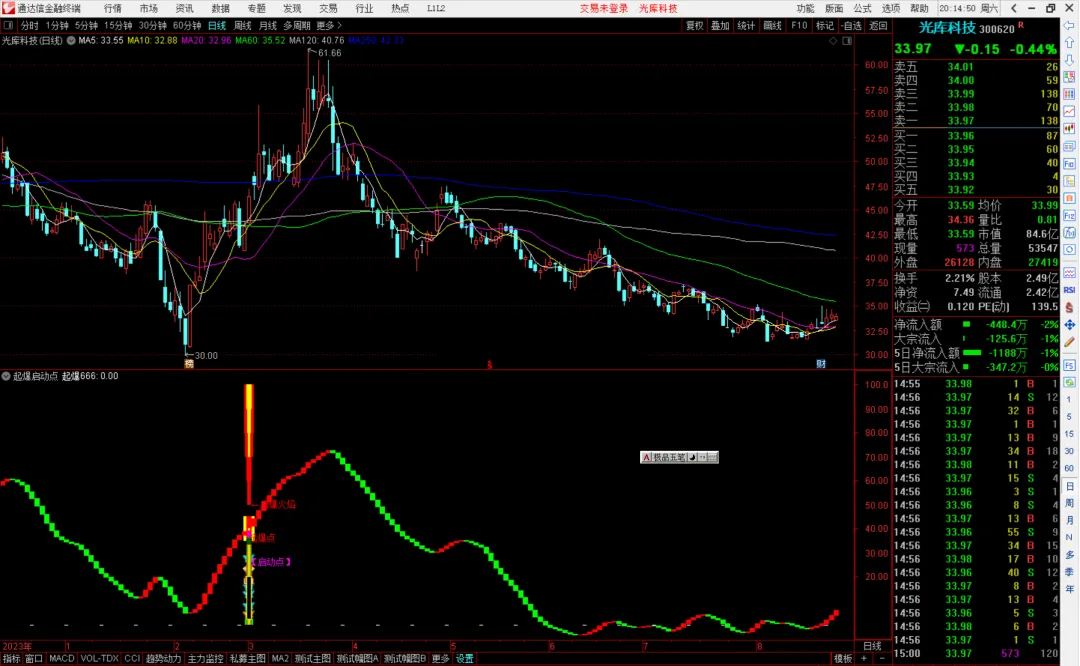Select the 年 period in right sidebar
The width and height of the screenshot is (1080, 666).
[1069, 590]
